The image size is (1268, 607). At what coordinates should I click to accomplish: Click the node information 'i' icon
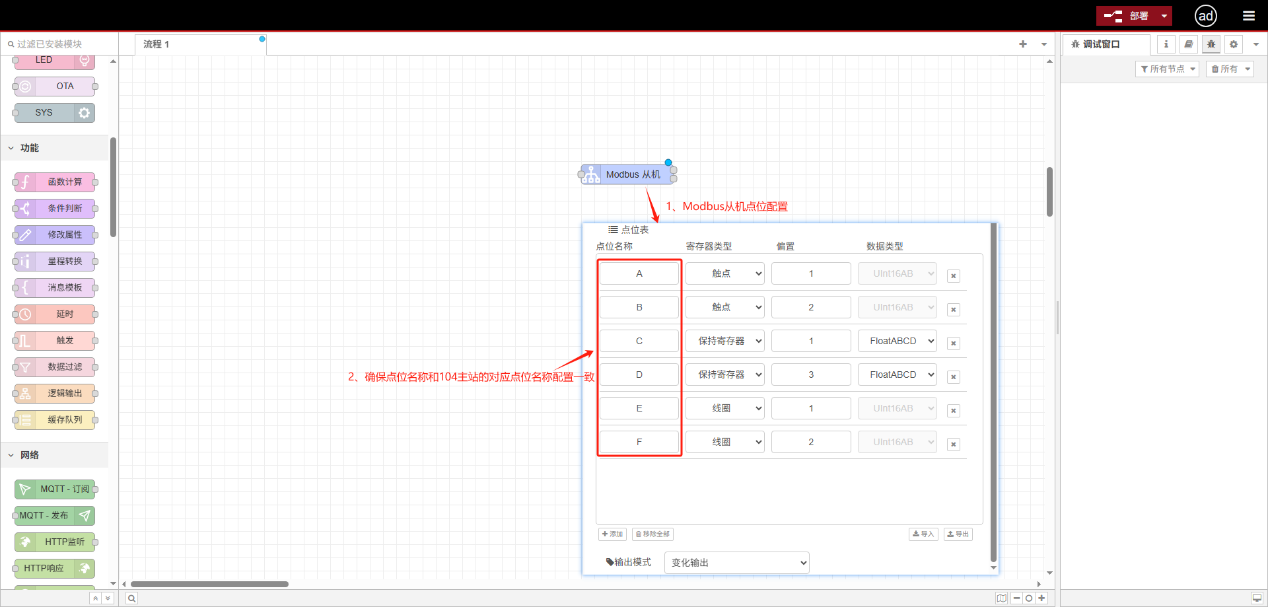[1166, 44]
